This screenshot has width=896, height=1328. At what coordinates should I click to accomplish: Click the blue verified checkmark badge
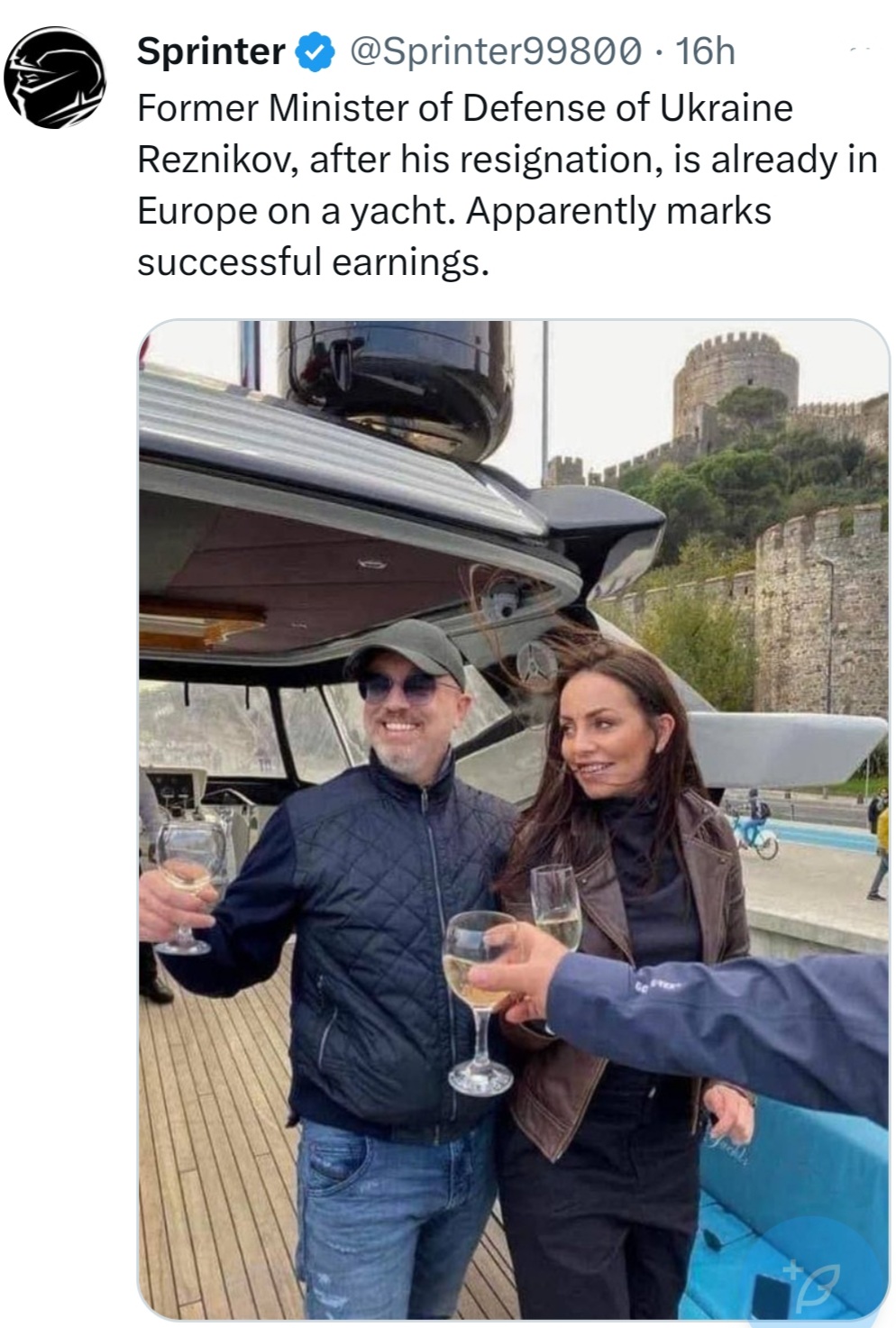coord(315,51)
